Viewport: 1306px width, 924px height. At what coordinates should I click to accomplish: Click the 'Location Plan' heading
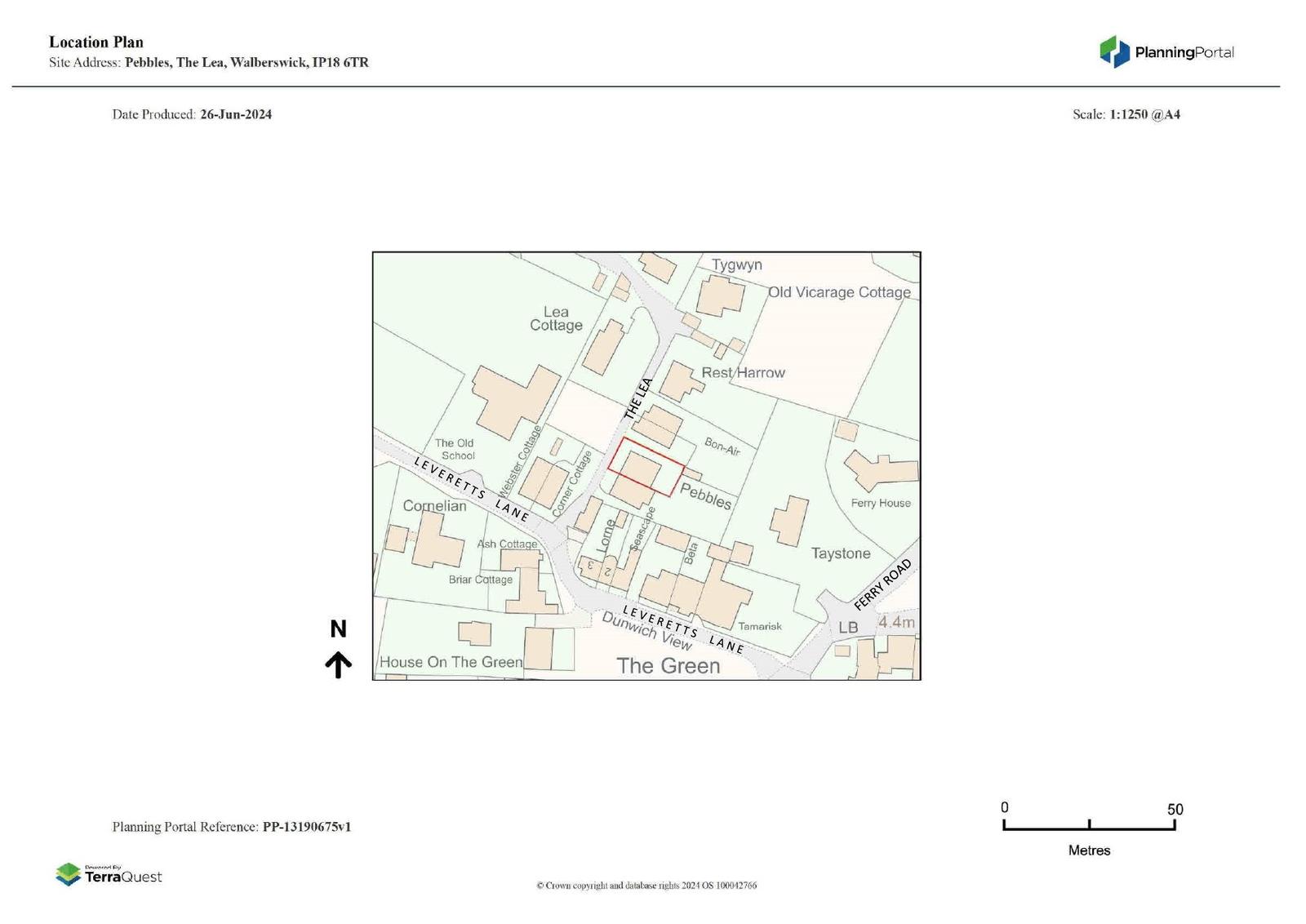96,42
